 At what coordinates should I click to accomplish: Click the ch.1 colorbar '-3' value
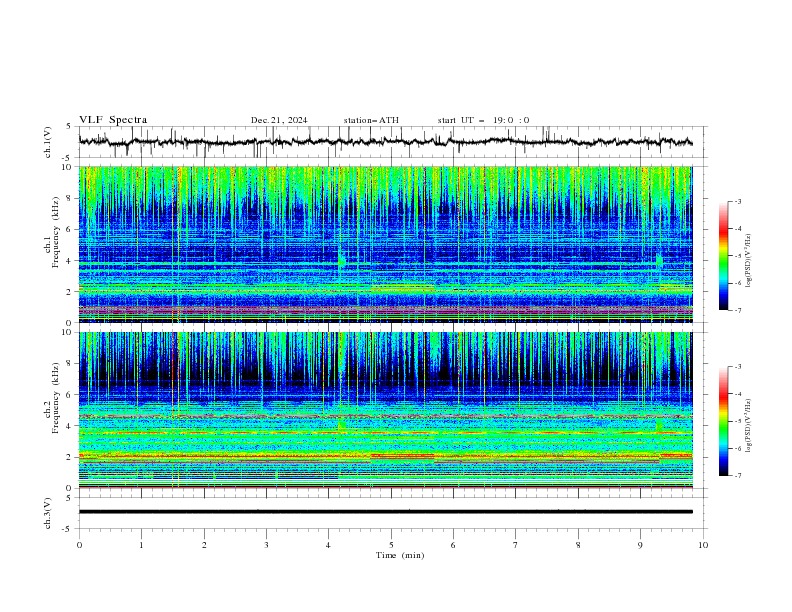point(737,201)
